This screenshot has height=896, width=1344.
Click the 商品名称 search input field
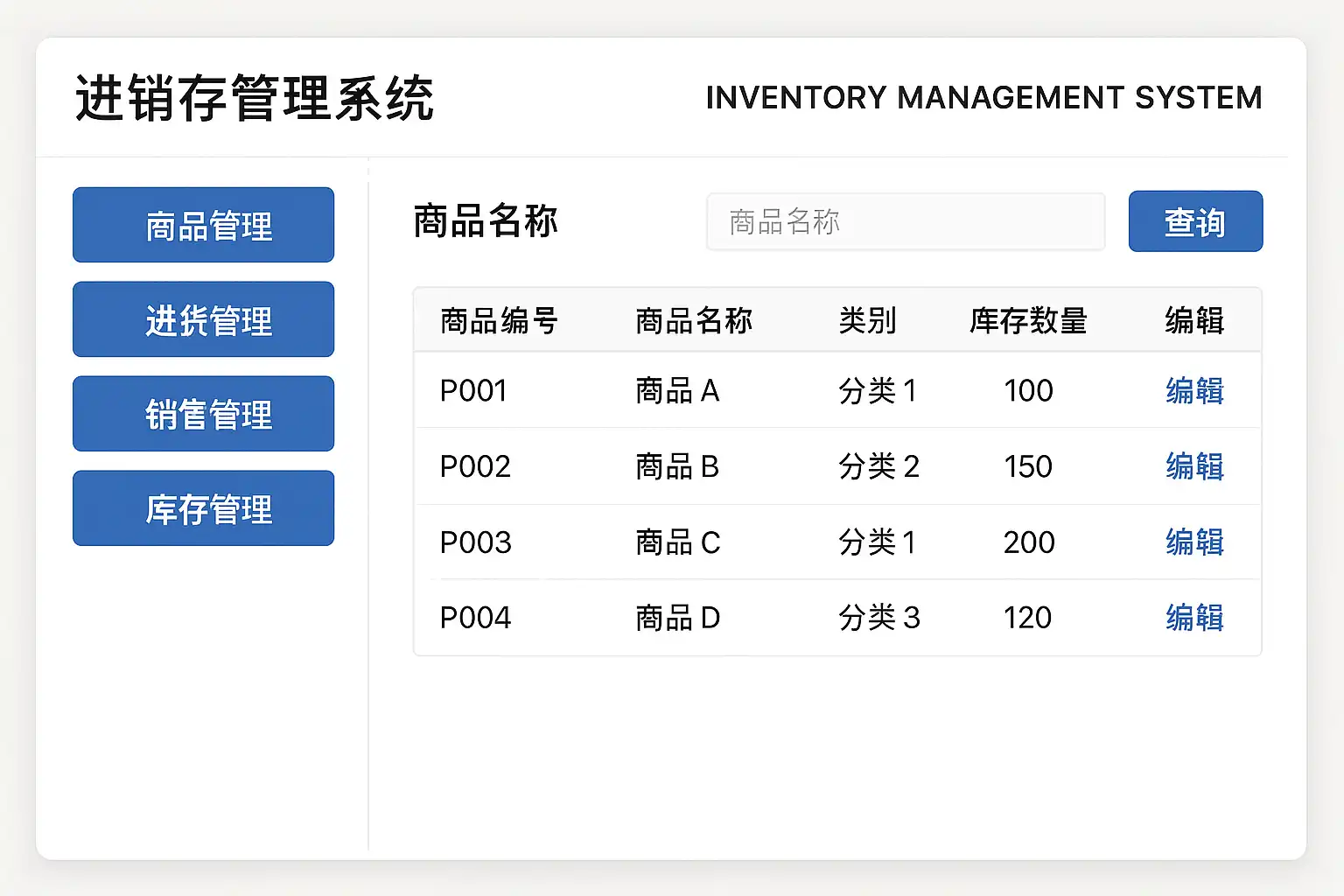pyautogui.click(x=905, y=222)
